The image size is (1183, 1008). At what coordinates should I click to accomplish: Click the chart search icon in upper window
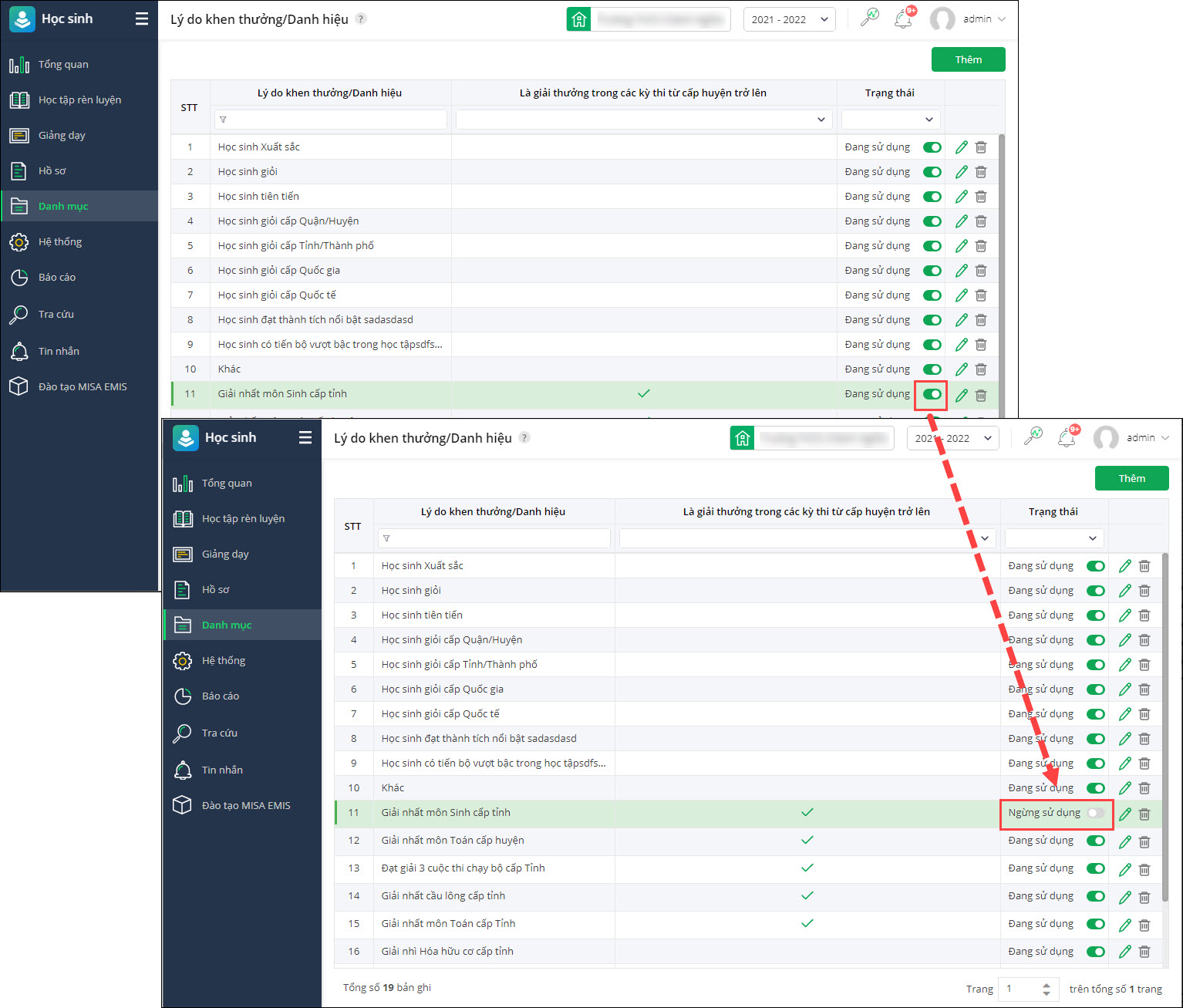tap(870, 18)
